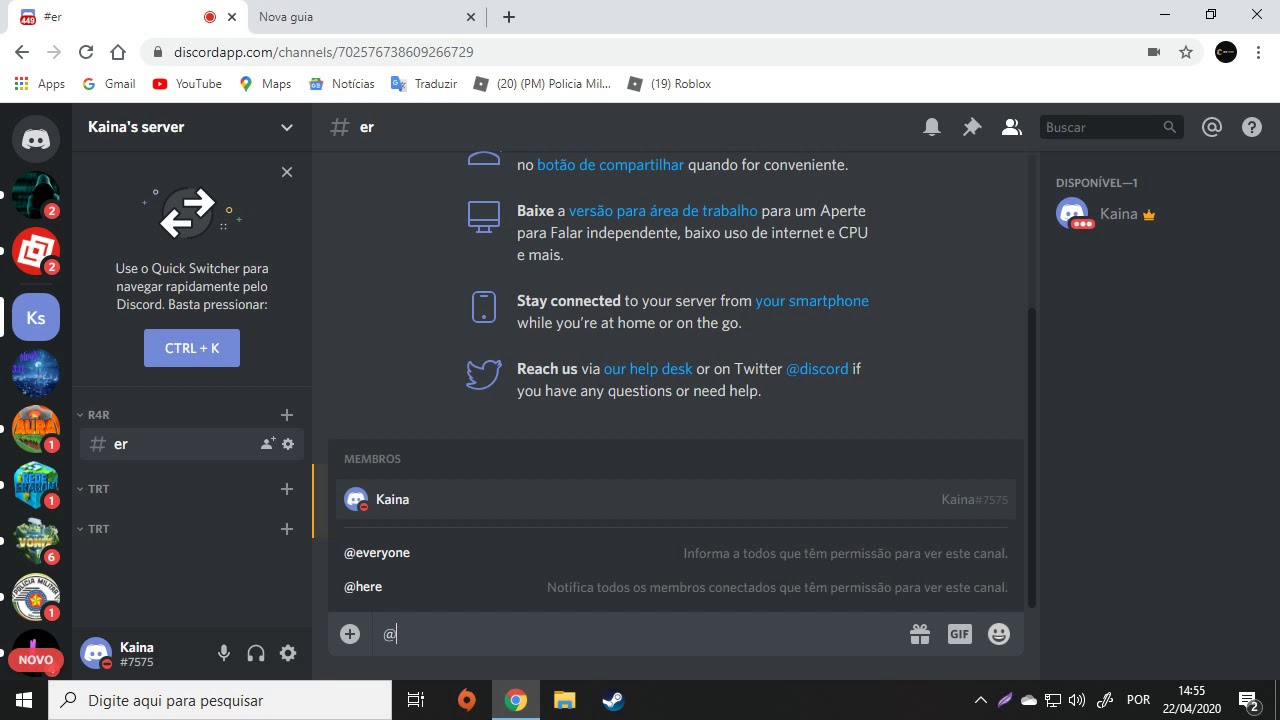Open the red cube logo server
This screenshot has width=1280, height=720.
[36, 251]
